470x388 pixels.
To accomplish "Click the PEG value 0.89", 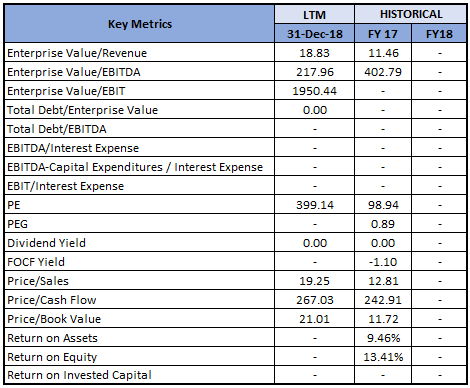I will coord(383,224).
